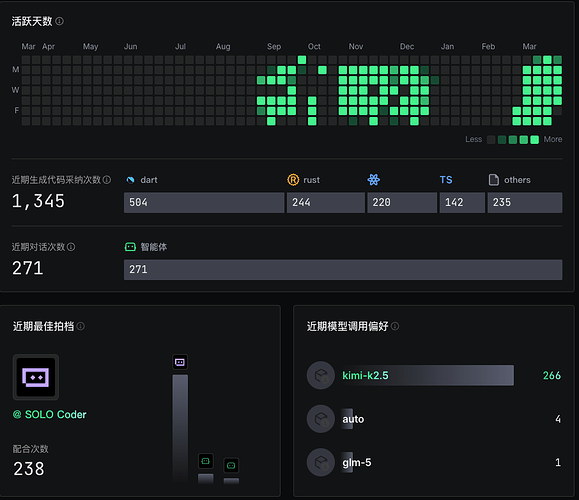
Task: Click the green 智能体 agent icon
Action: (130, 247)
